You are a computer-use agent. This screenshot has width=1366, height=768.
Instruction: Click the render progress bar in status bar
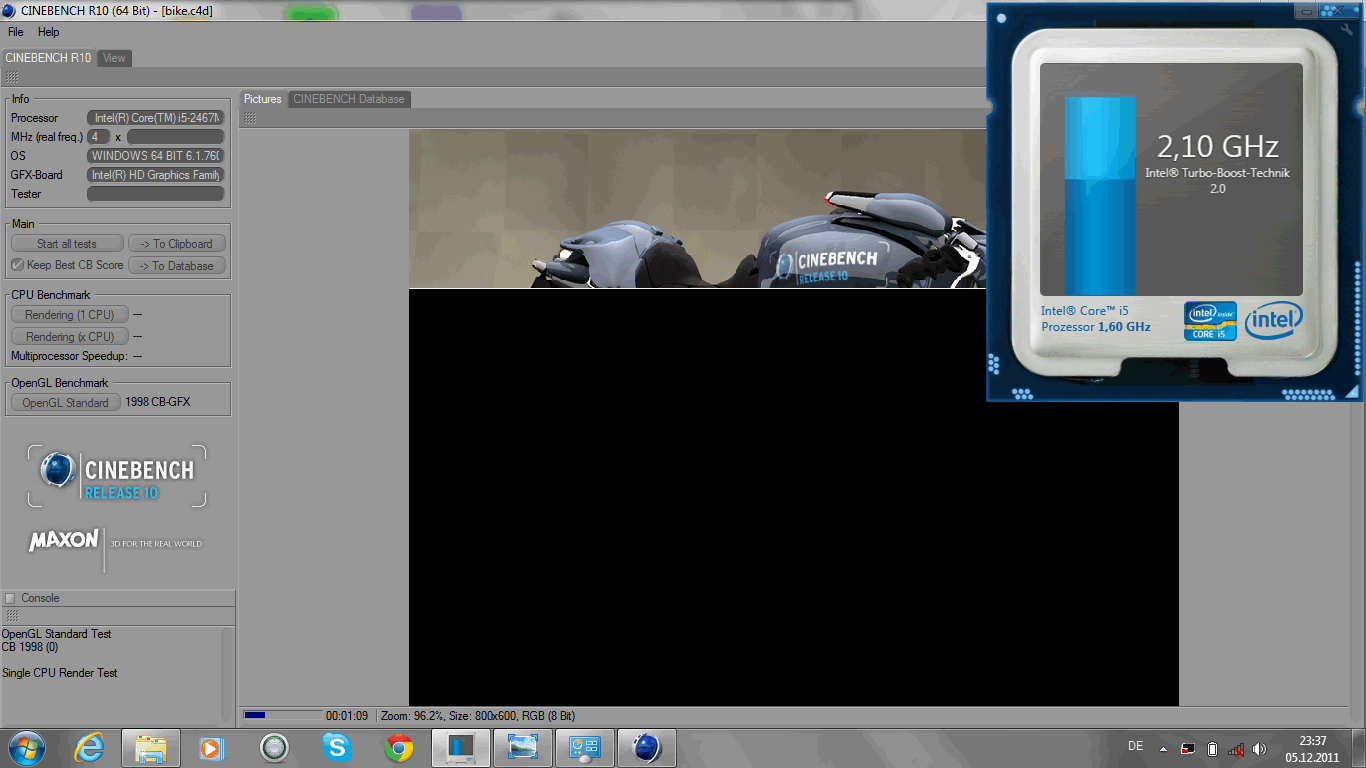click(283, 716)
